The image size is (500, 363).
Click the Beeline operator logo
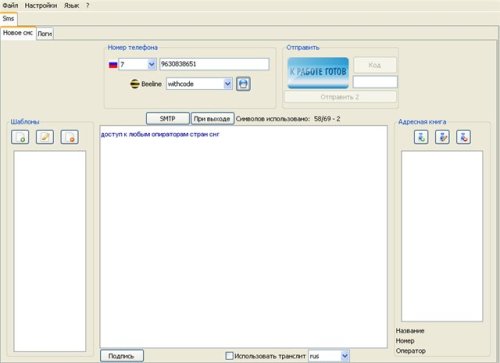134,84
